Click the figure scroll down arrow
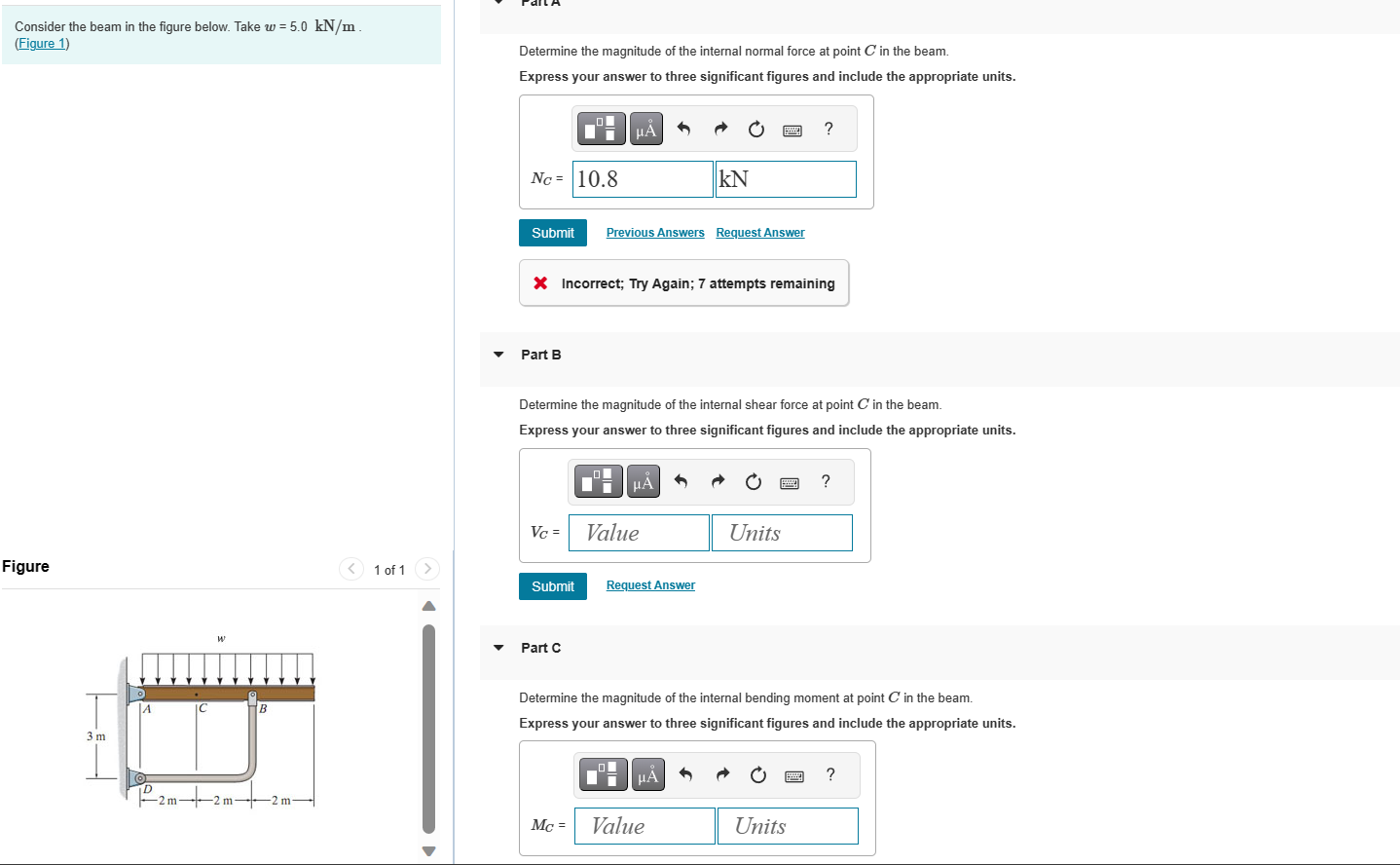 [428, 851]
